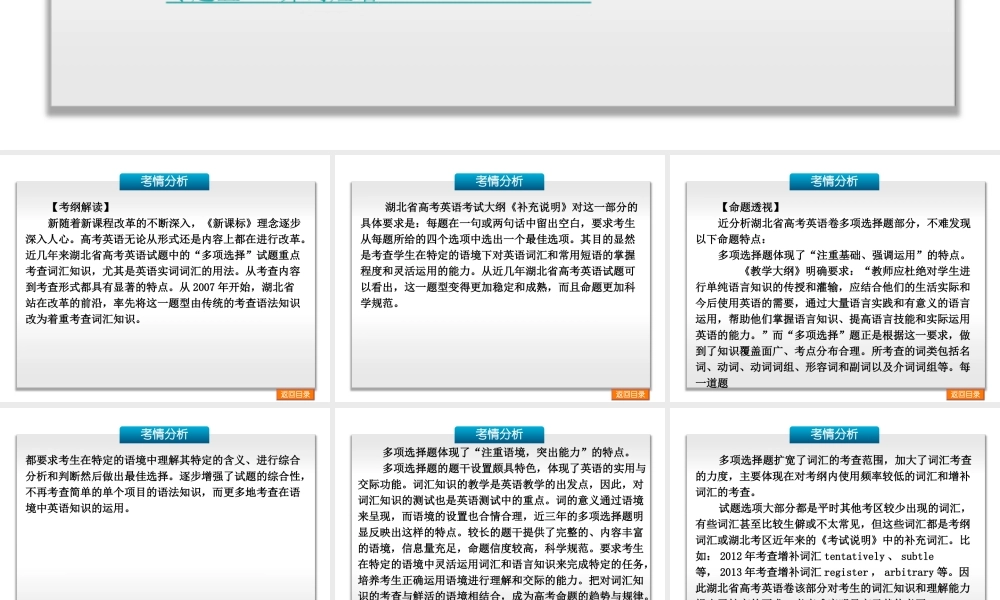Viewport: 1000px width, 600px height.
Task: Click 返回目录 on the 《补充说明》 slide
Action: click(630, 395)
